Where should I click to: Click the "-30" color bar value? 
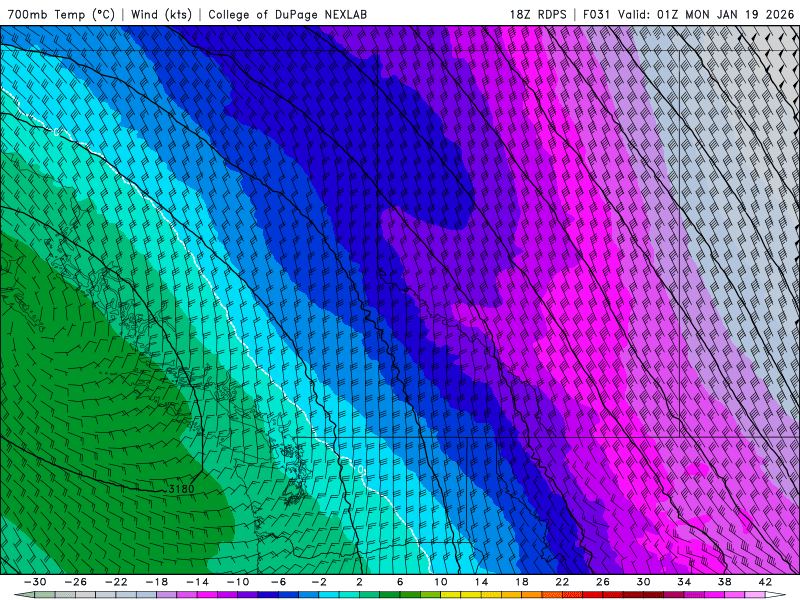35,582
